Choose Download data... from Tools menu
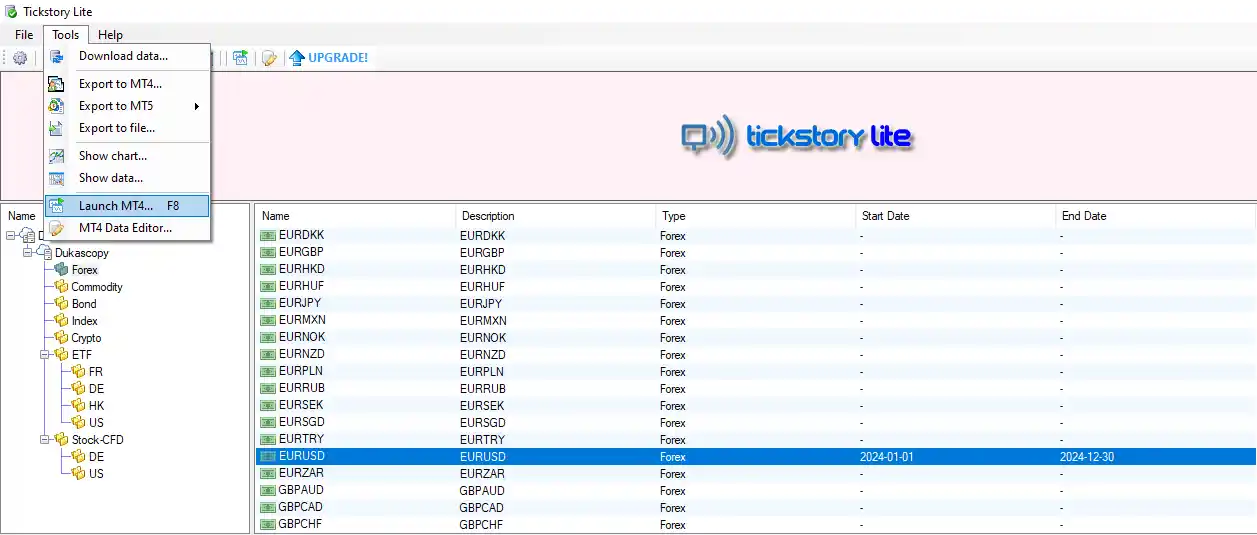The width and height of the screenshot is (1257, 535). pyautogui.click(x=123, y=56)
